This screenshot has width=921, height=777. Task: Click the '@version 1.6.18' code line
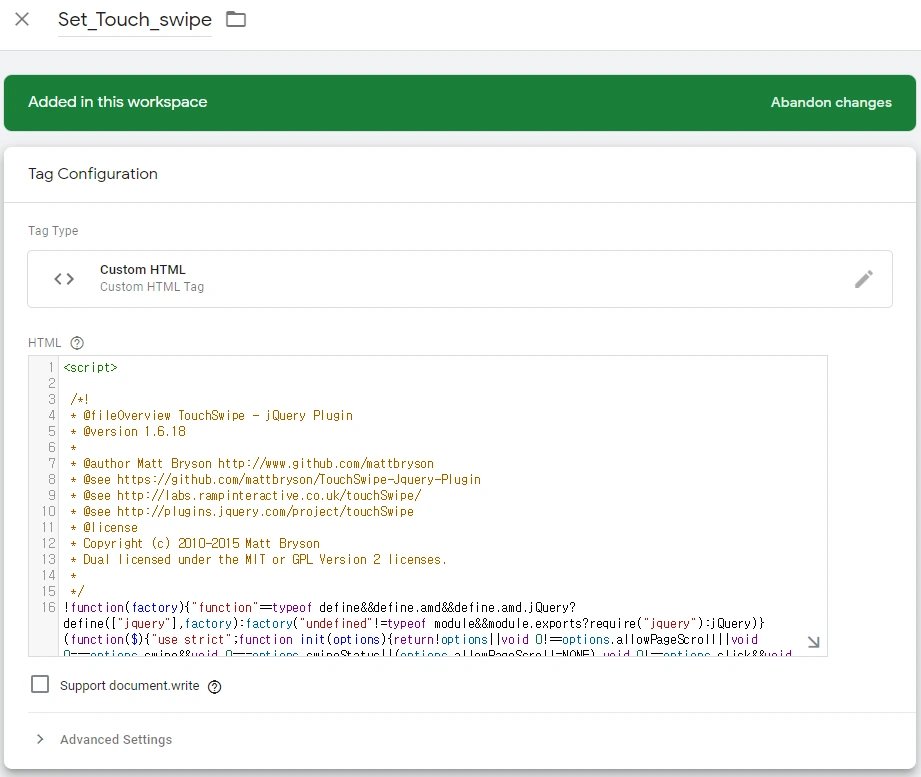128,432
